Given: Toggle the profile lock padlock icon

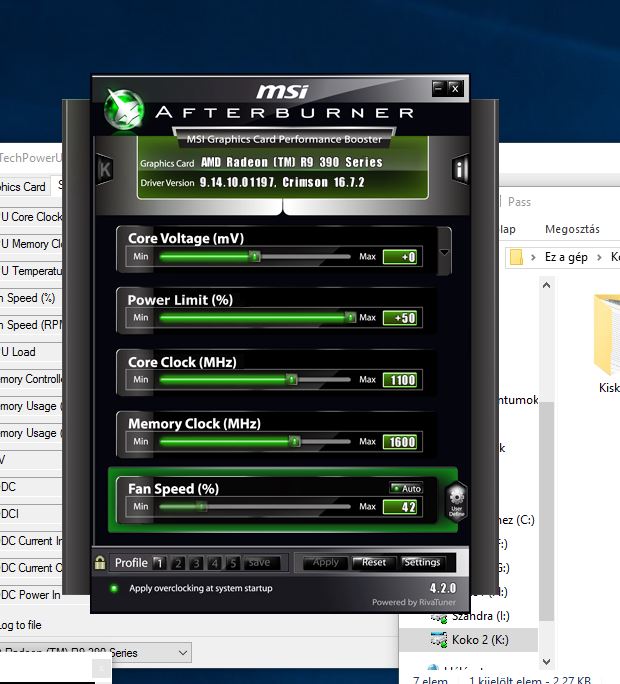Looking at the screenshot, I should click(100, 563).
